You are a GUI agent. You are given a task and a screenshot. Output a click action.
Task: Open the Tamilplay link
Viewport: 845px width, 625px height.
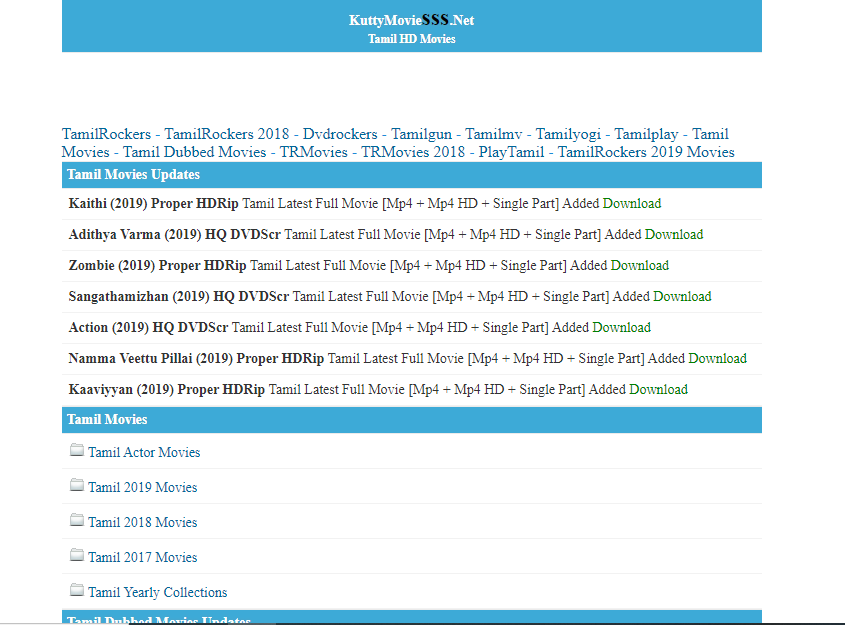[x=646, y=134]
